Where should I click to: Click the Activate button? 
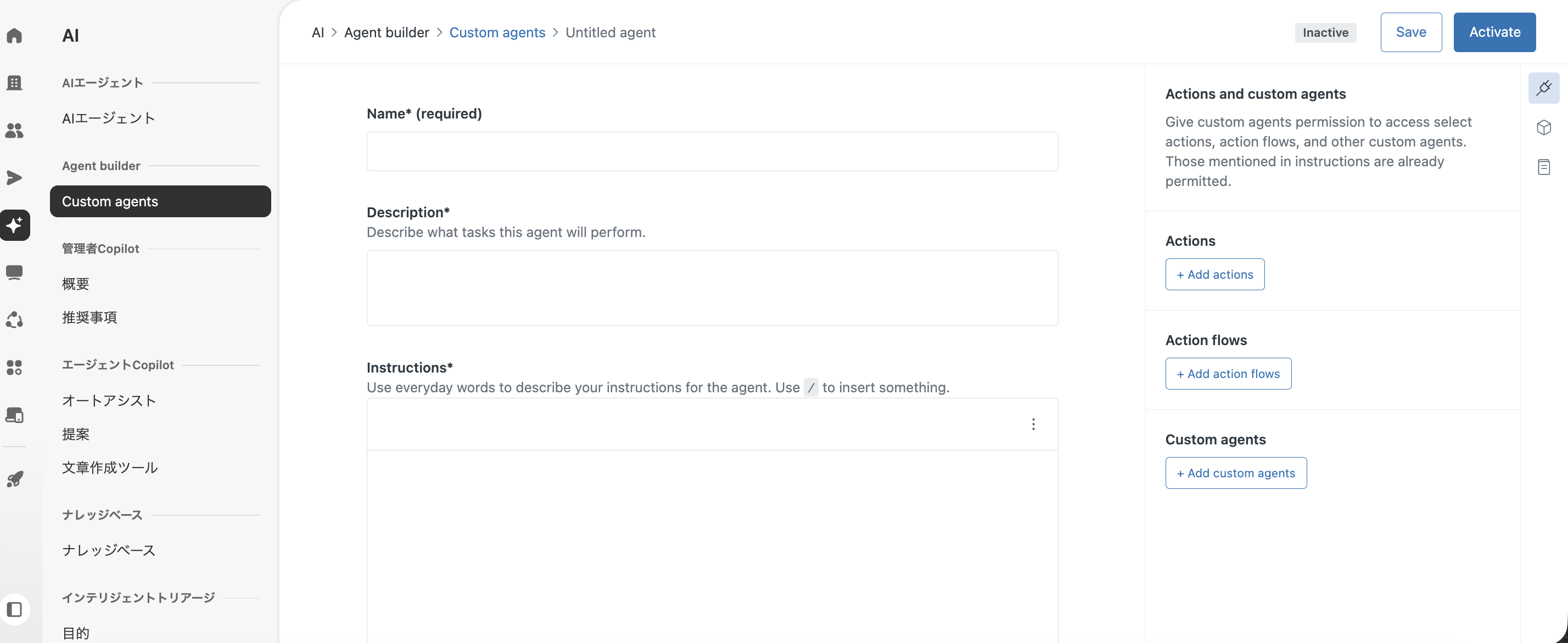[1494, 32]
